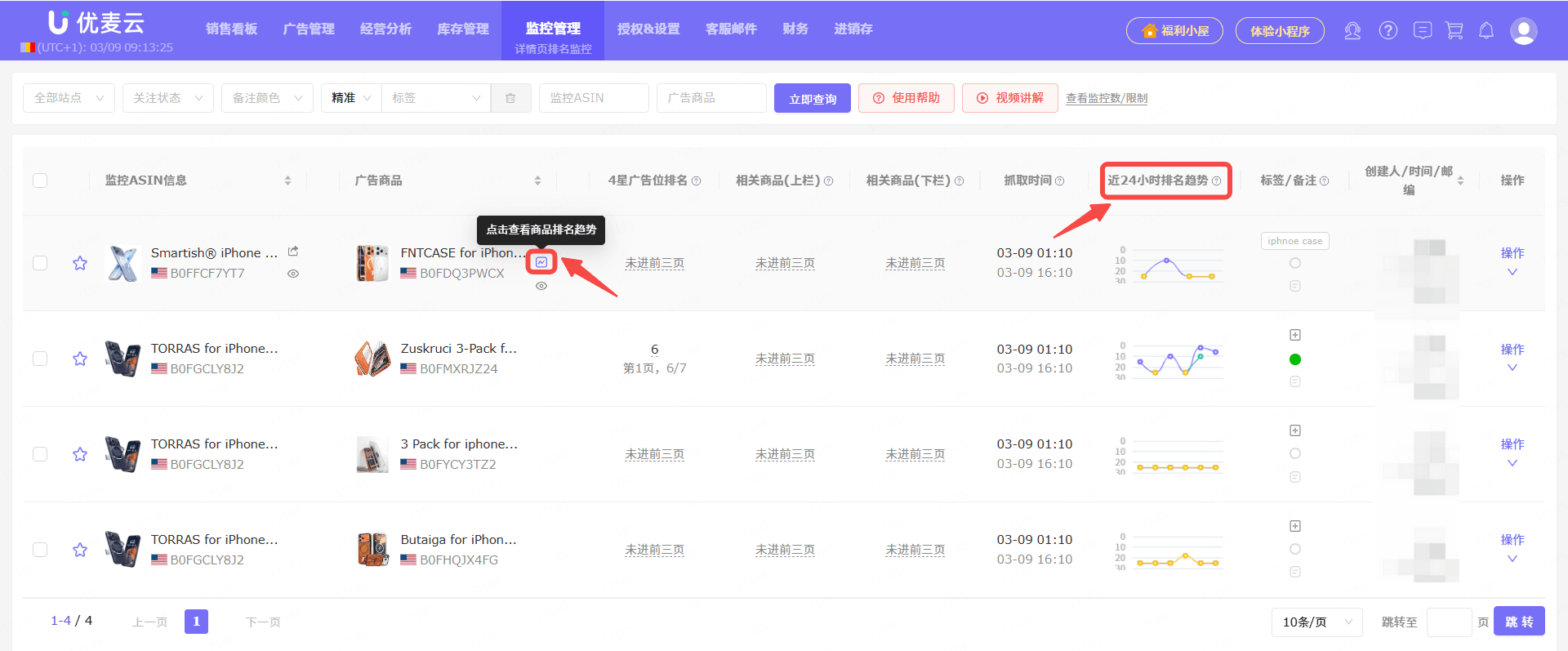Open the user avatar menu

[1524, 31]
